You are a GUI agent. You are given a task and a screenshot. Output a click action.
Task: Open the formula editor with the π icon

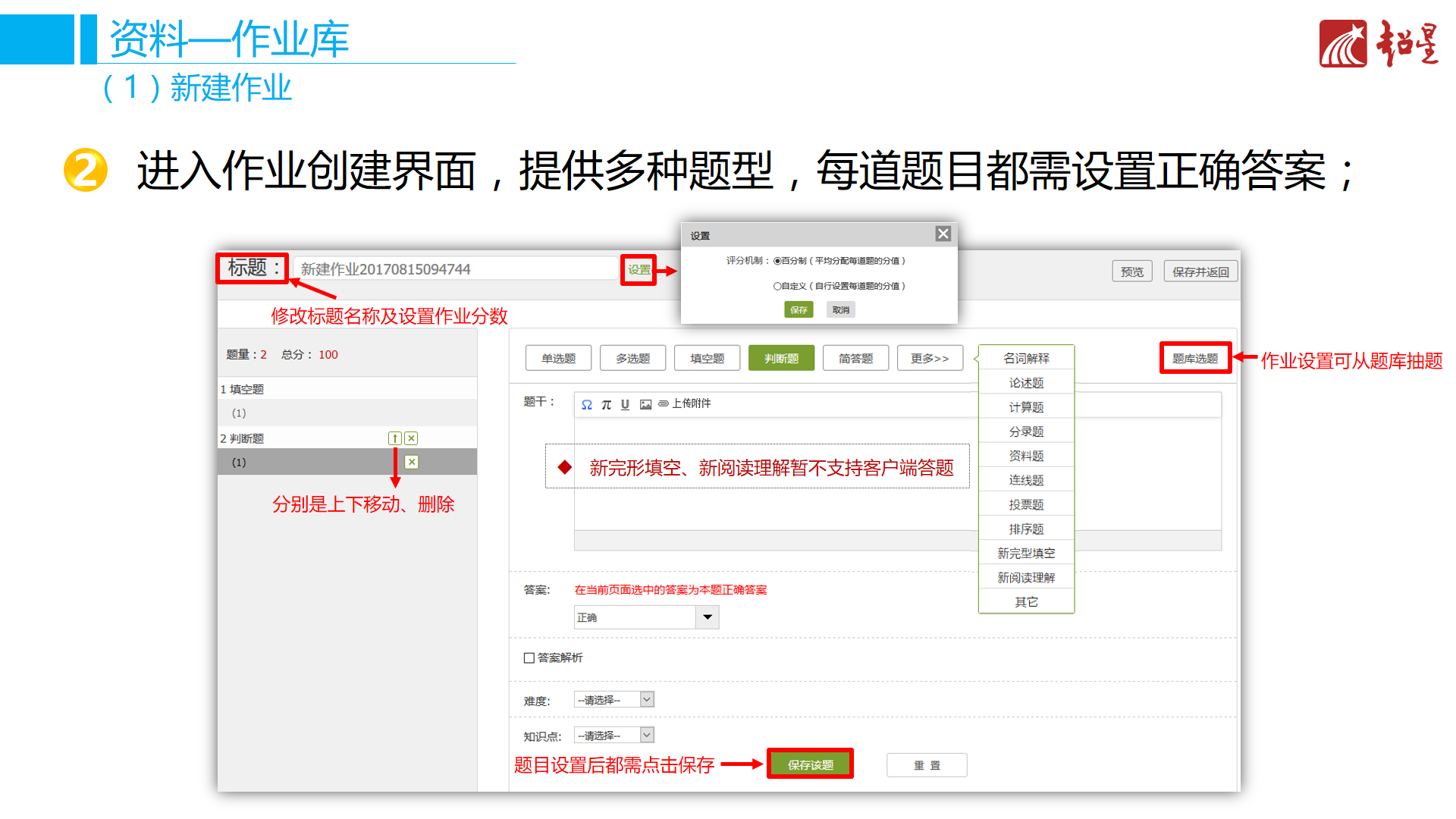[606, 404]
